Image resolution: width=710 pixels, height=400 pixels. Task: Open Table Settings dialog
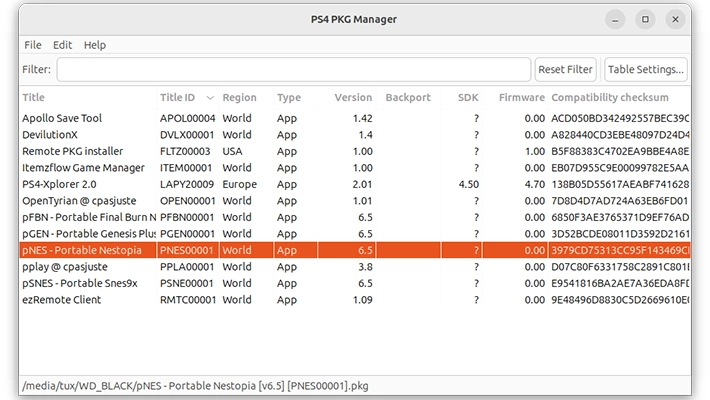(646, 69)
